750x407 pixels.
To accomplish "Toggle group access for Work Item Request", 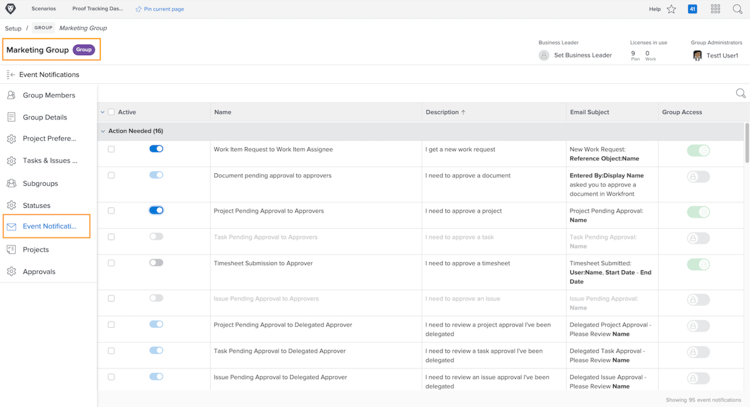I will coord(698,150).
